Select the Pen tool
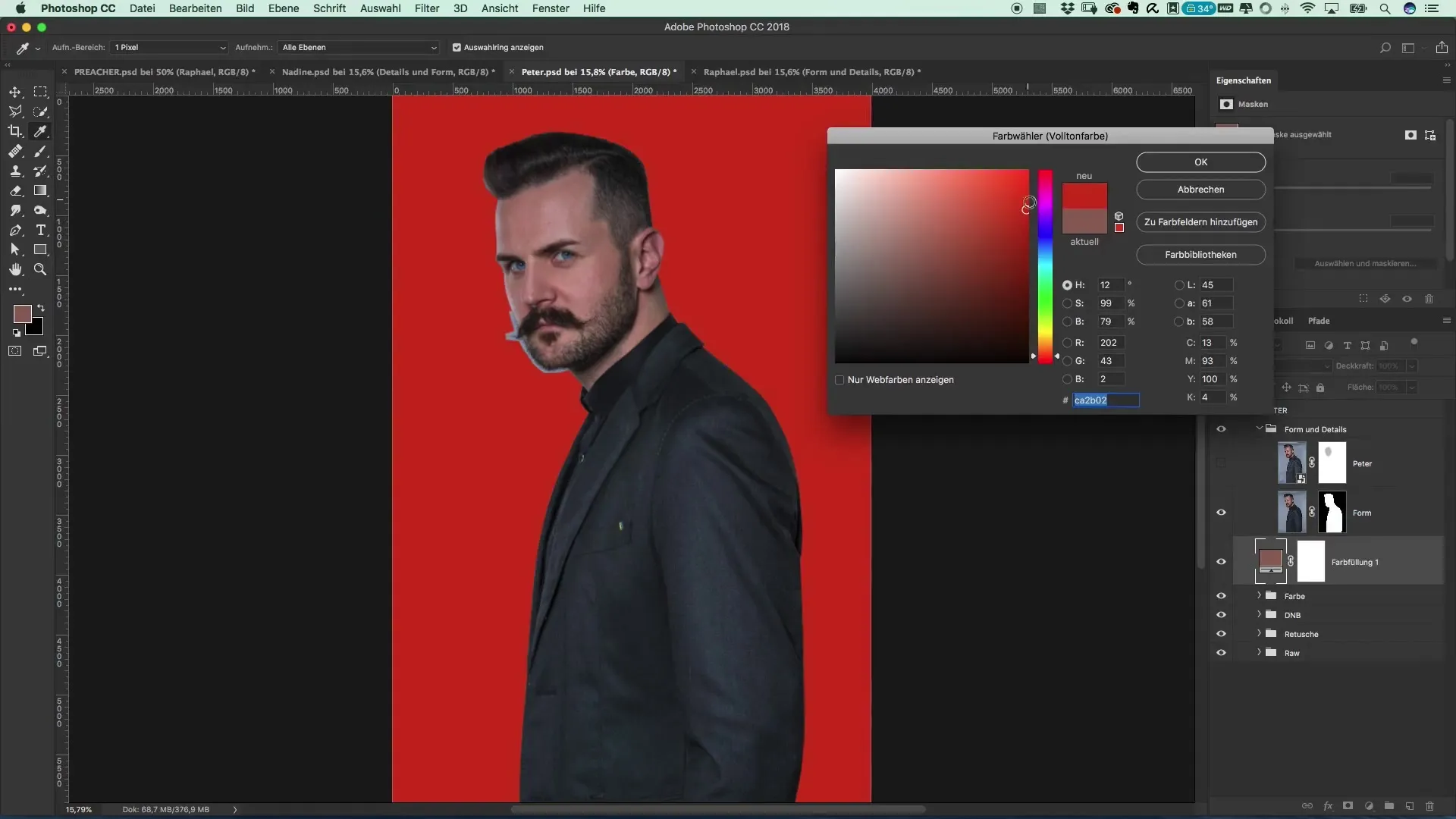 (x=15, y=231)
